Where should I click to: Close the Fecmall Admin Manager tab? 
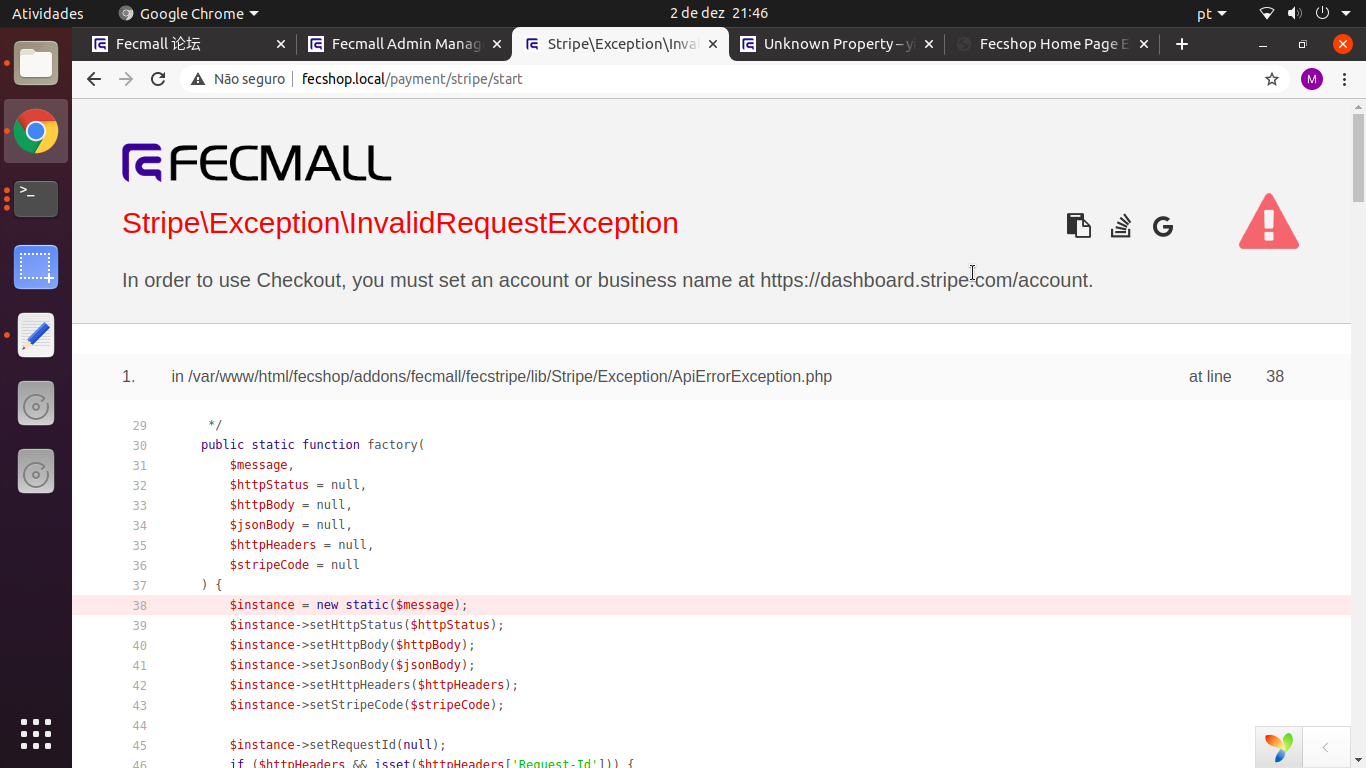[497, 44]
